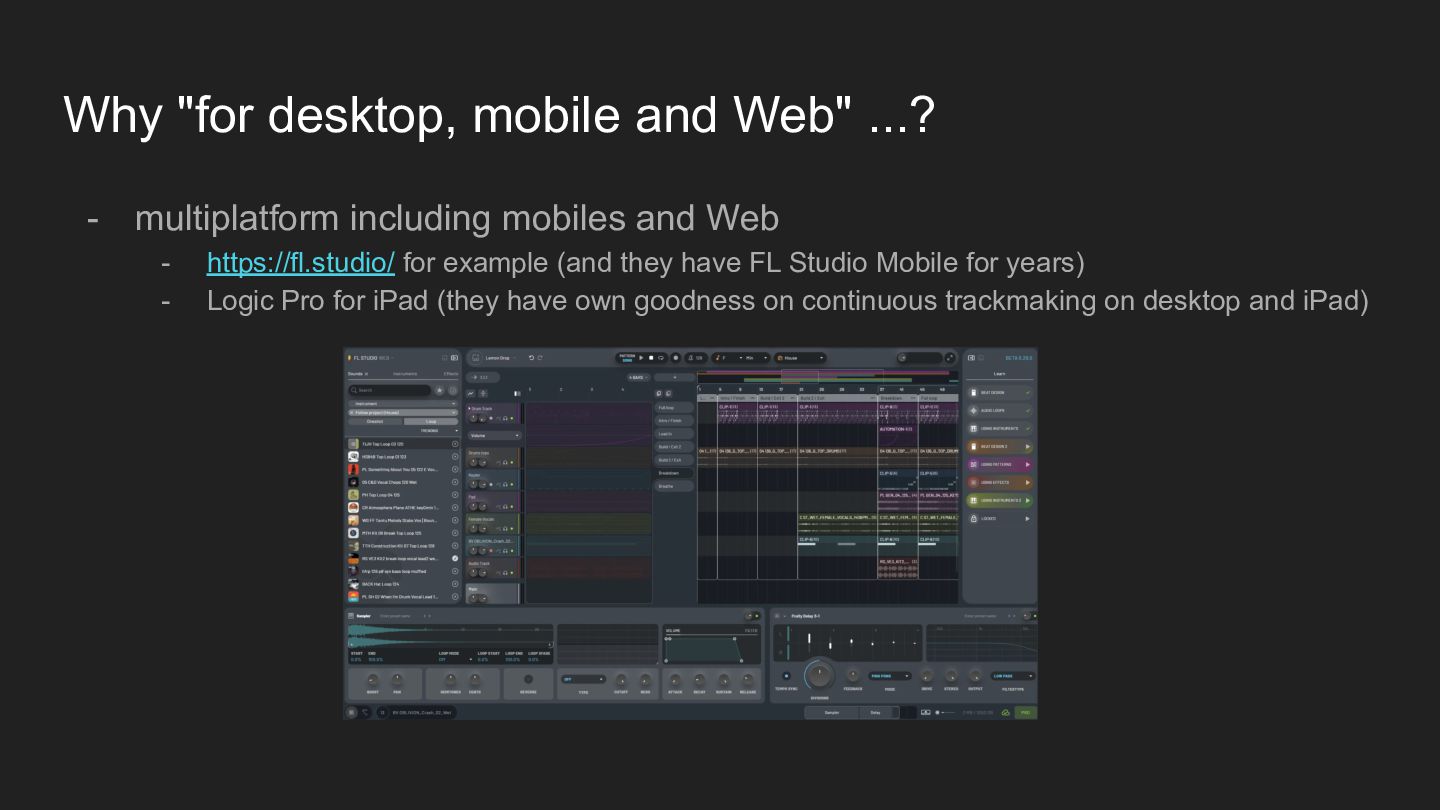Start playback with the transport Play button
Viewport: 1440px width, 810px height.
click(641, 357)
